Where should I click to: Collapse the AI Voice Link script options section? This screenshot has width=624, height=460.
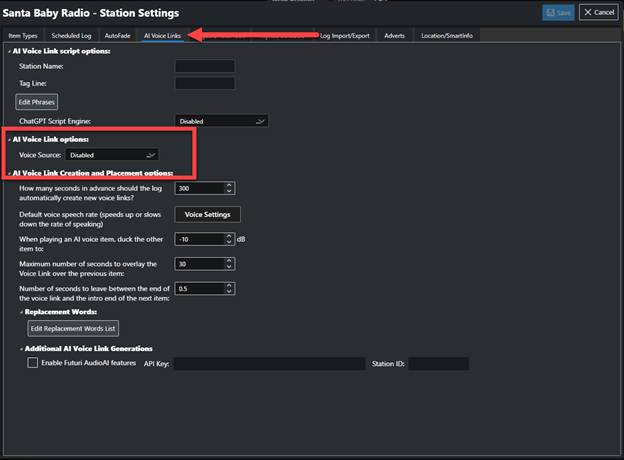tap(9, 51)
